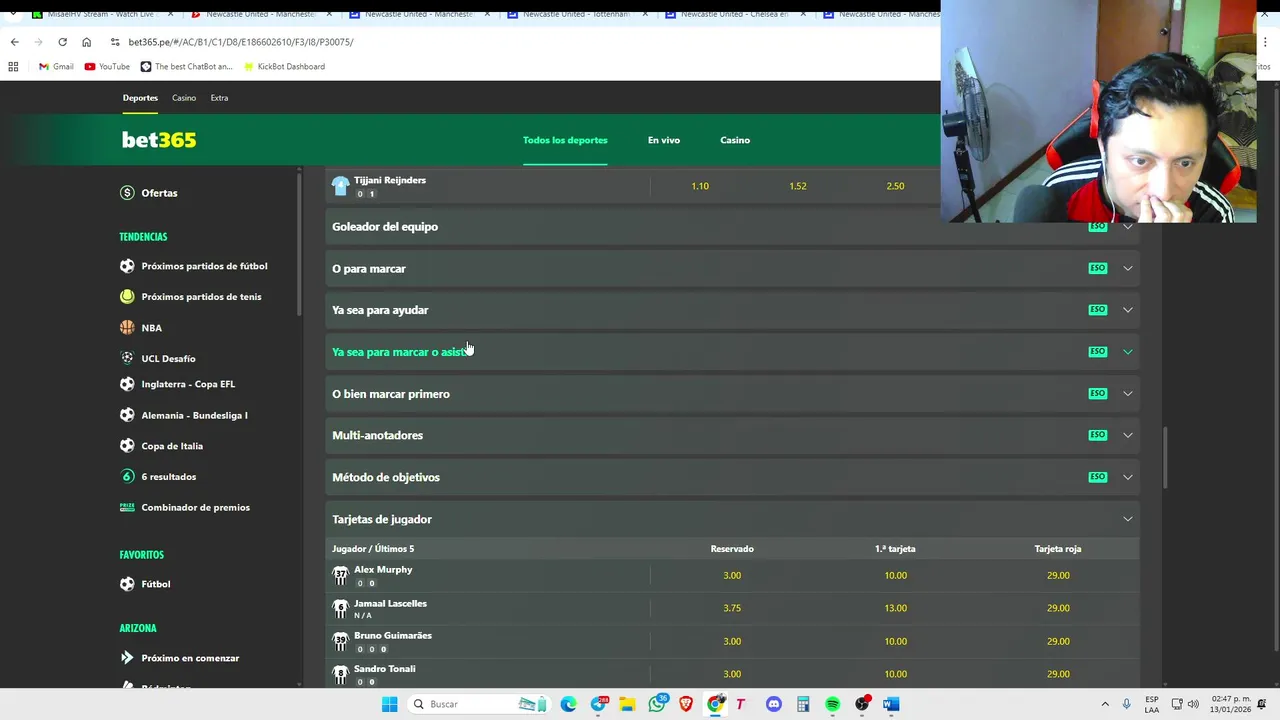Click the arrow icon beside Próximo en comenzar
Image resolution: width=1280 pixels, height=720 pixels.
127,658
